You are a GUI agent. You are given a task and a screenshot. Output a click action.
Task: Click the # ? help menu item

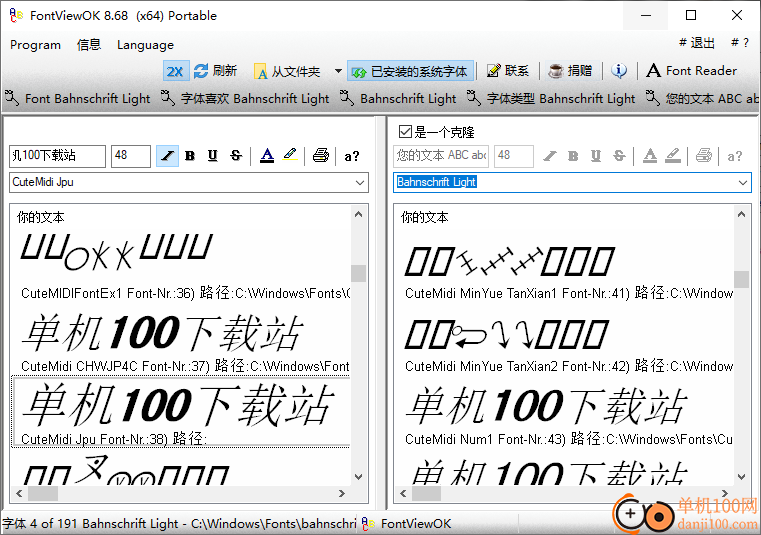point(740,43)
